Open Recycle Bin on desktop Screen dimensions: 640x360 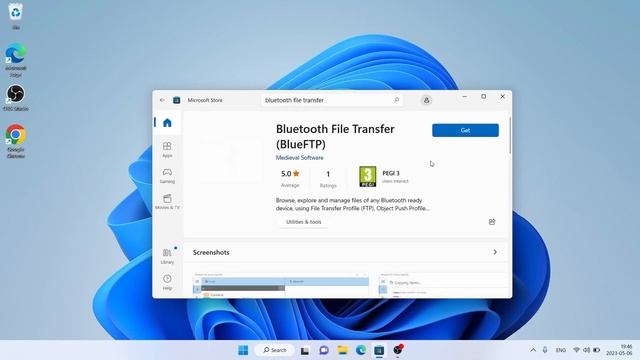click(16, 16)
